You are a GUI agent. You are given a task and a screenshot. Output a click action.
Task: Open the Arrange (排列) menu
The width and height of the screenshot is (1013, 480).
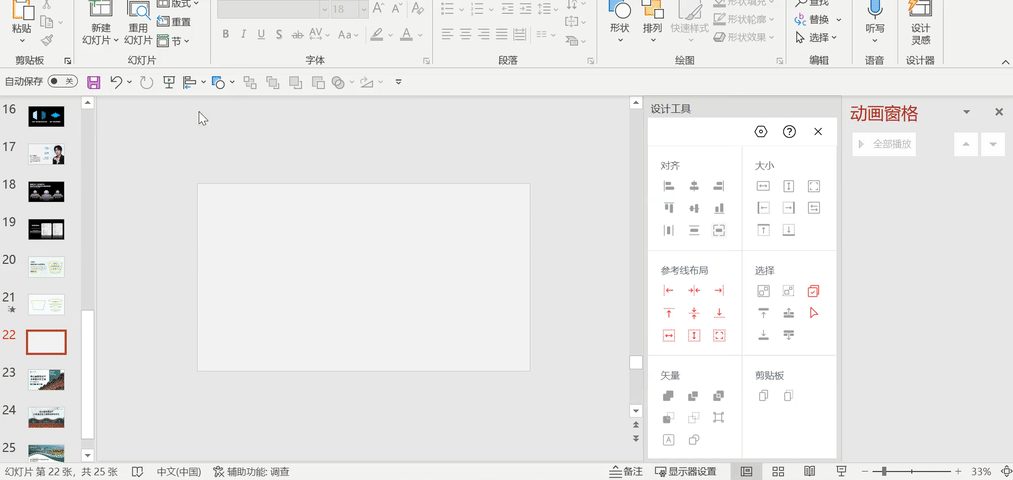(652, 28)
